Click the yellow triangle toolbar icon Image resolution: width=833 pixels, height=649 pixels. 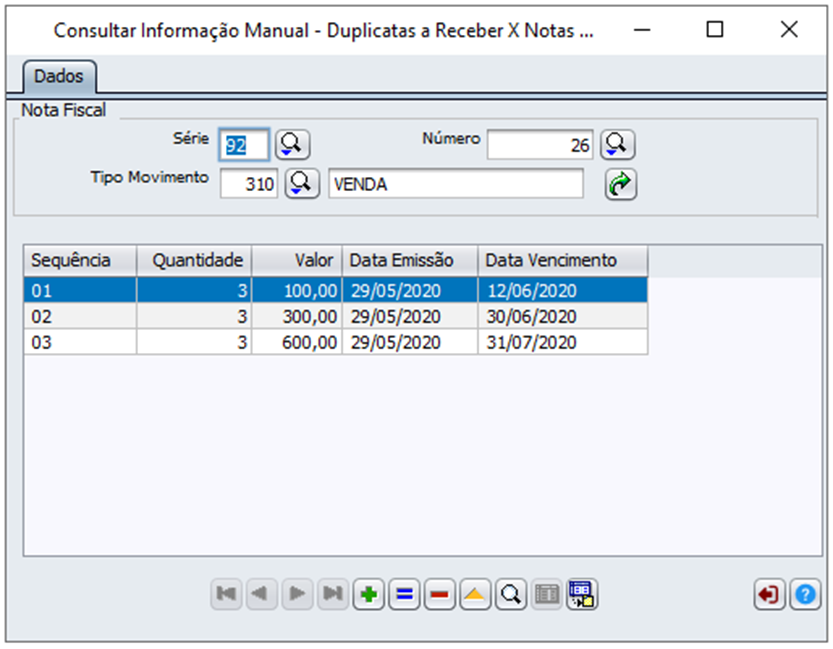[x=475, y=594]
